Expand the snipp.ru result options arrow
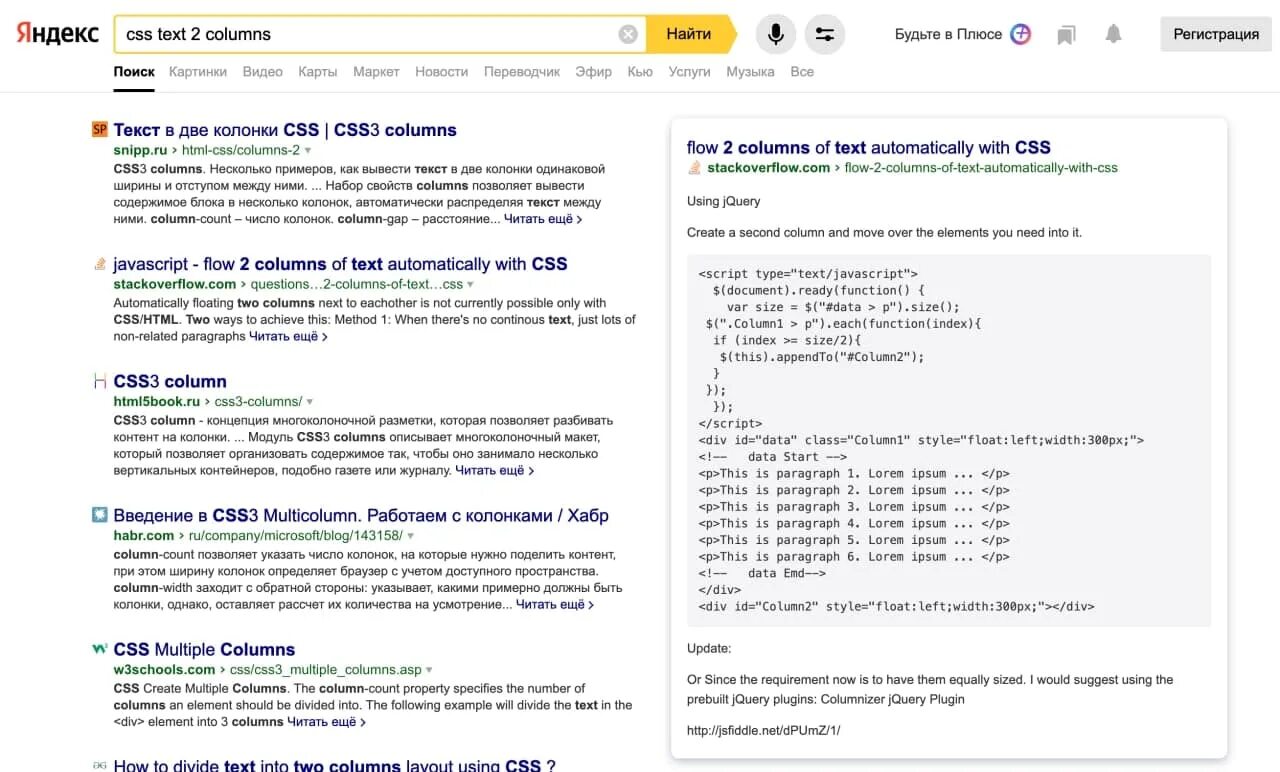Viewport: 1280px width, 772px height. pyautogui.click(x=308, y=151)
